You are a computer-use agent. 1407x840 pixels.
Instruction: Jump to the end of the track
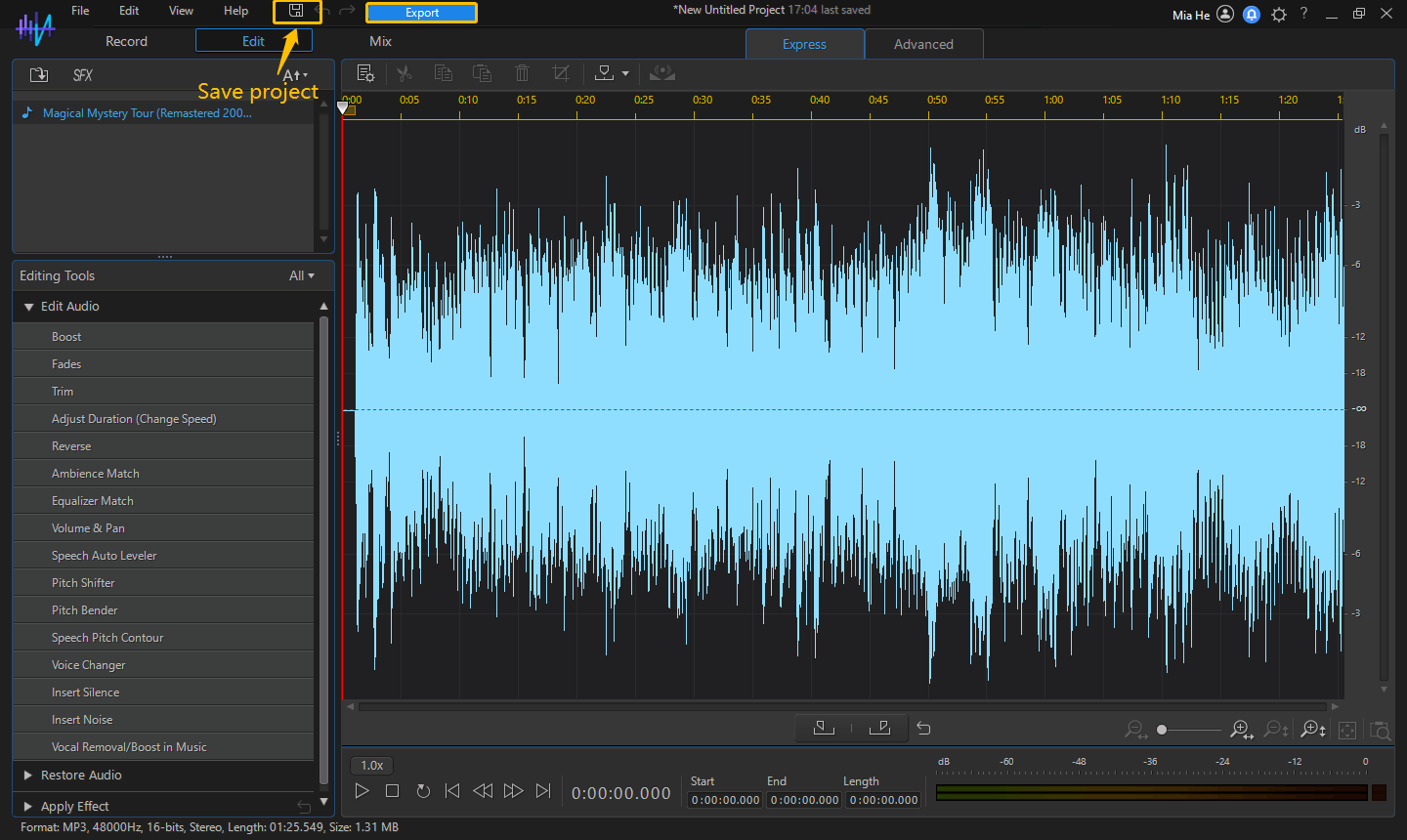(x=543, y=791)
